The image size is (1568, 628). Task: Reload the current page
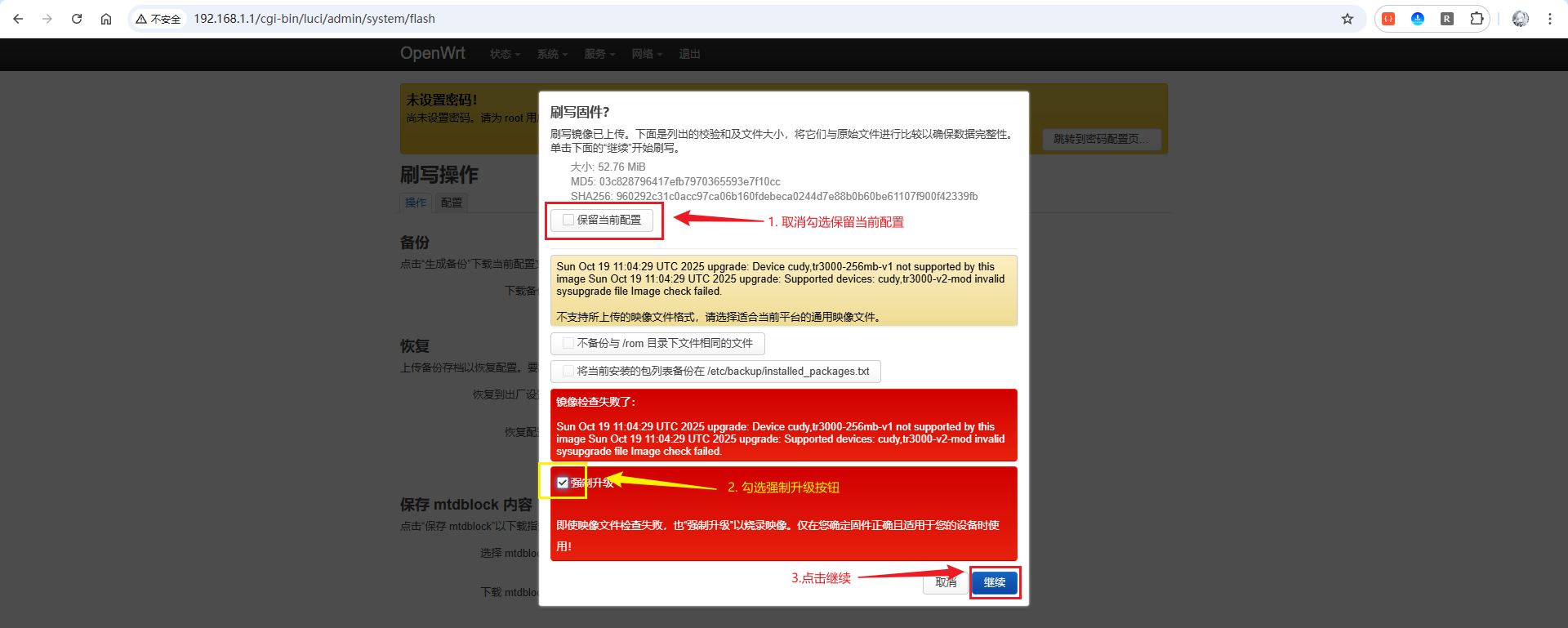point(77,19)
